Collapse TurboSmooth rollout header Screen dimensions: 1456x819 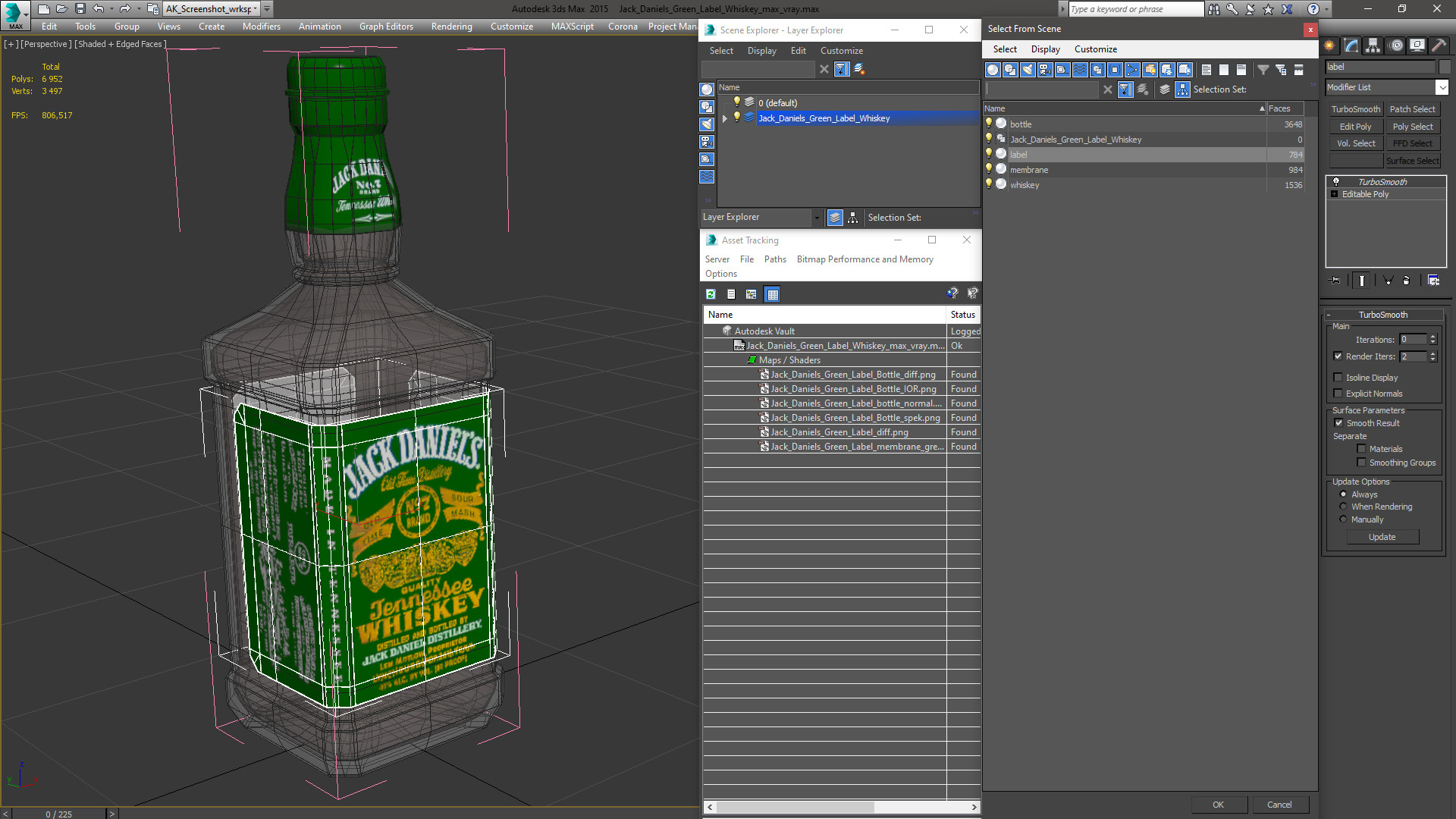[1383, 315]
